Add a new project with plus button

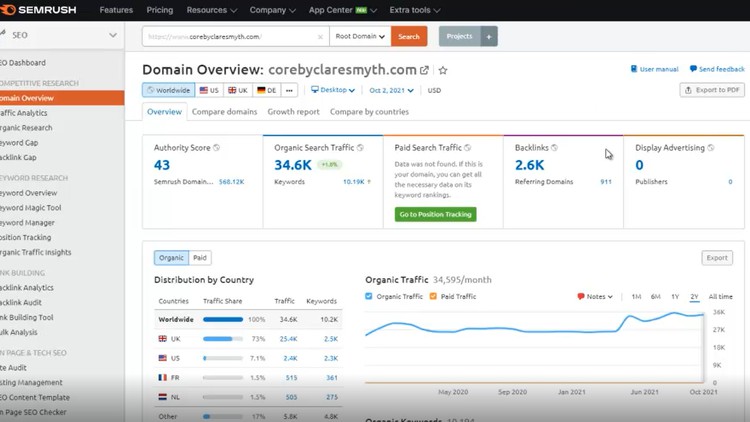489,36
